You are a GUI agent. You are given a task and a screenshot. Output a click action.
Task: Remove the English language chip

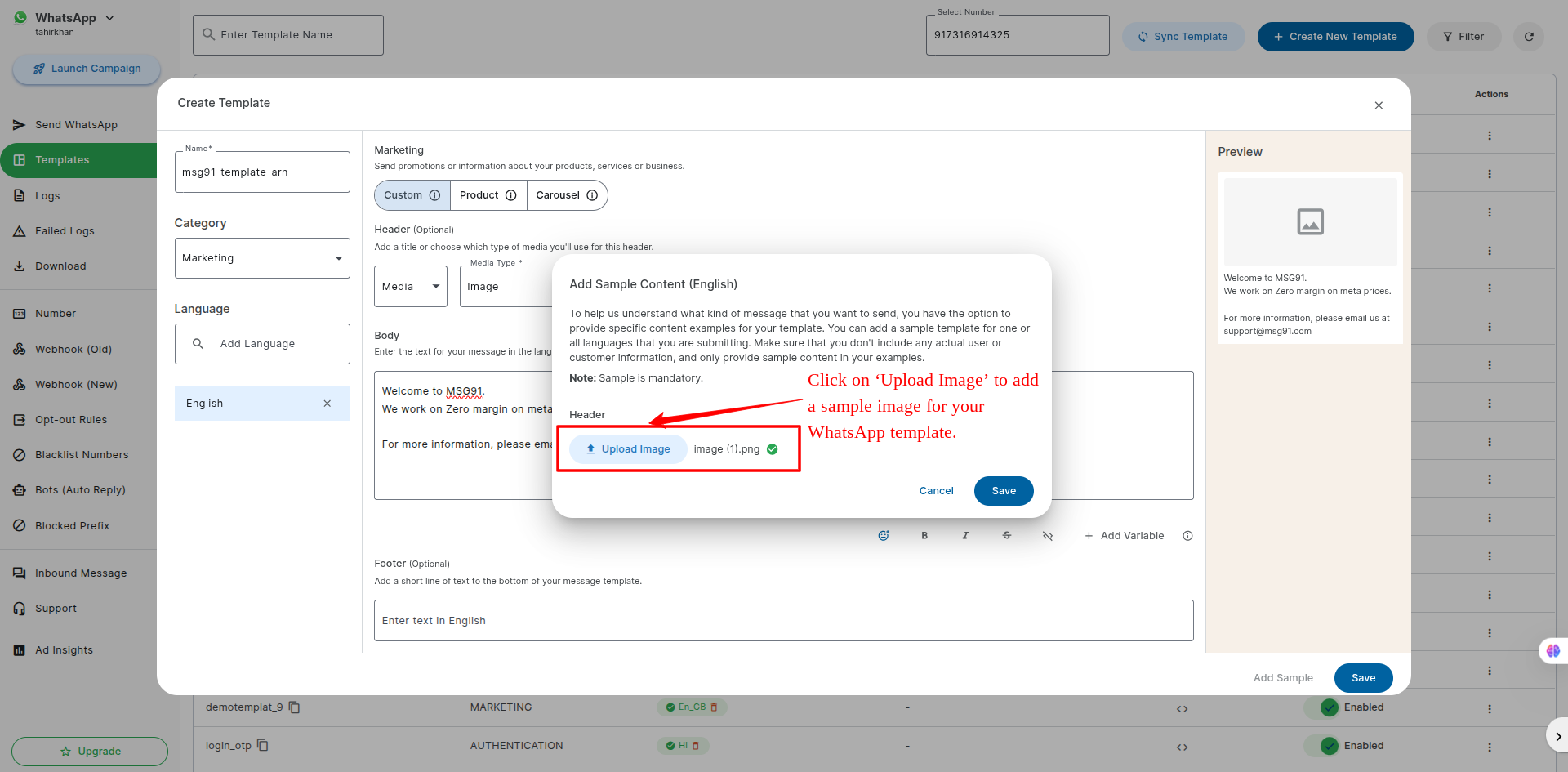(327, 404)
